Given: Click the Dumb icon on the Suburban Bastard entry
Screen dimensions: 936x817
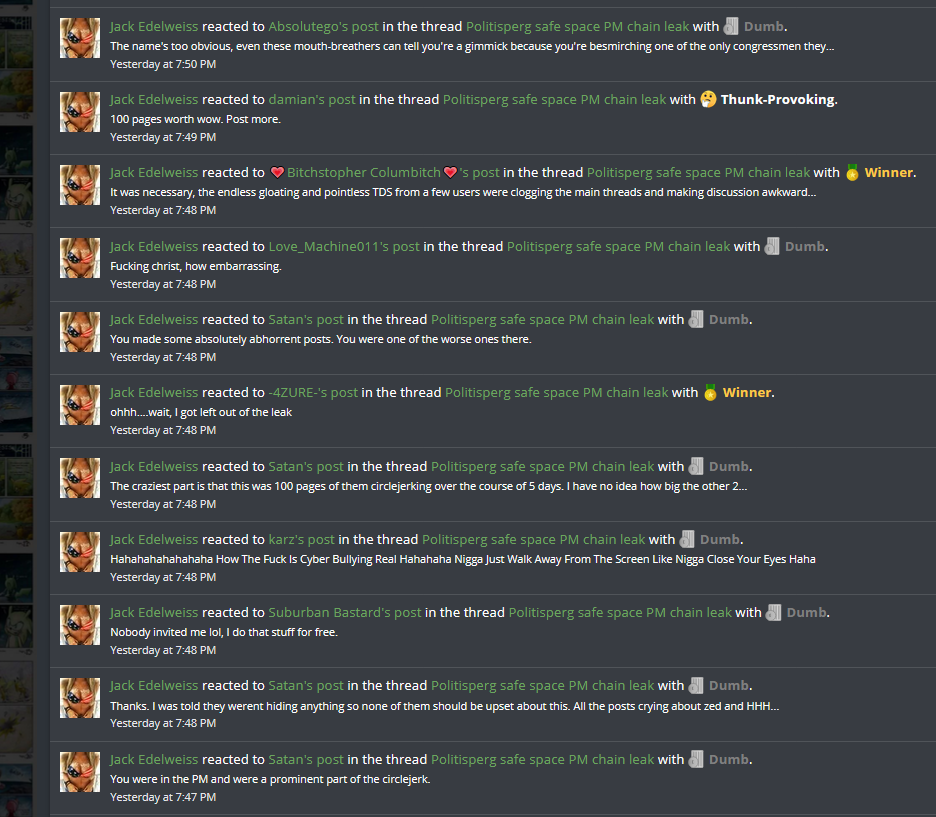Looking at the screenshot, I should (774, 613).
